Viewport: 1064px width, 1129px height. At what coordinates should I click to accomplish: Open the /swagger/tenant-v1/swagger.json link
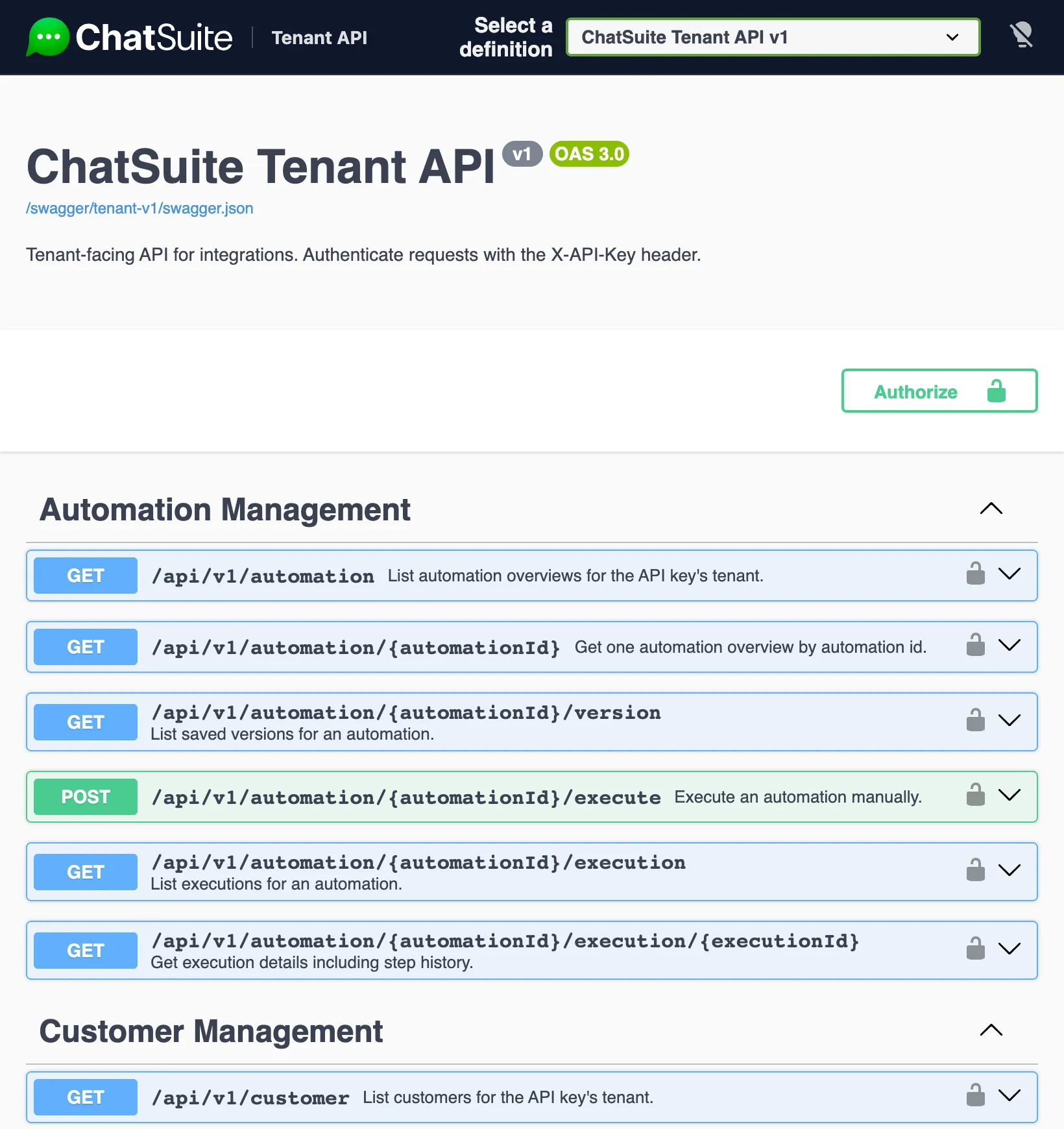coord(139,208)
